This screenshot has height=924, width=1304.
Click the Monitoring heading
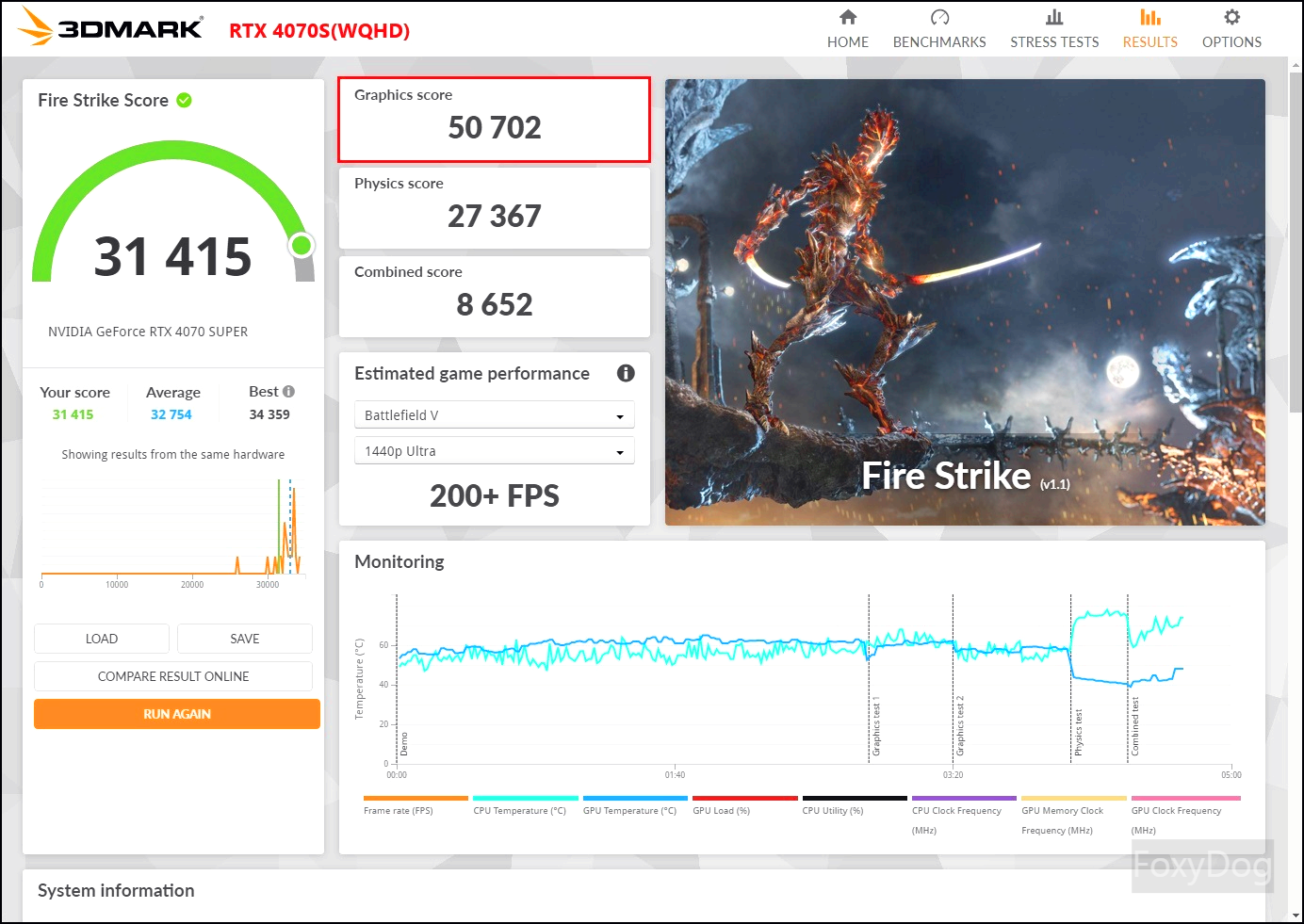399,561
